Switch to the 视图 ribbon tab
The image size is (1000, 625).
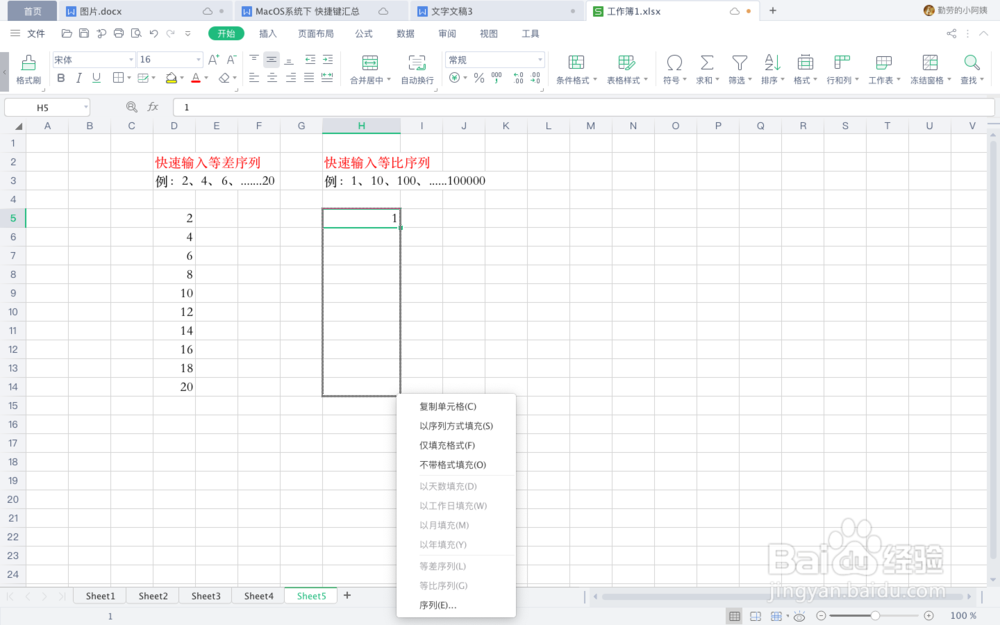coord(489,33)
